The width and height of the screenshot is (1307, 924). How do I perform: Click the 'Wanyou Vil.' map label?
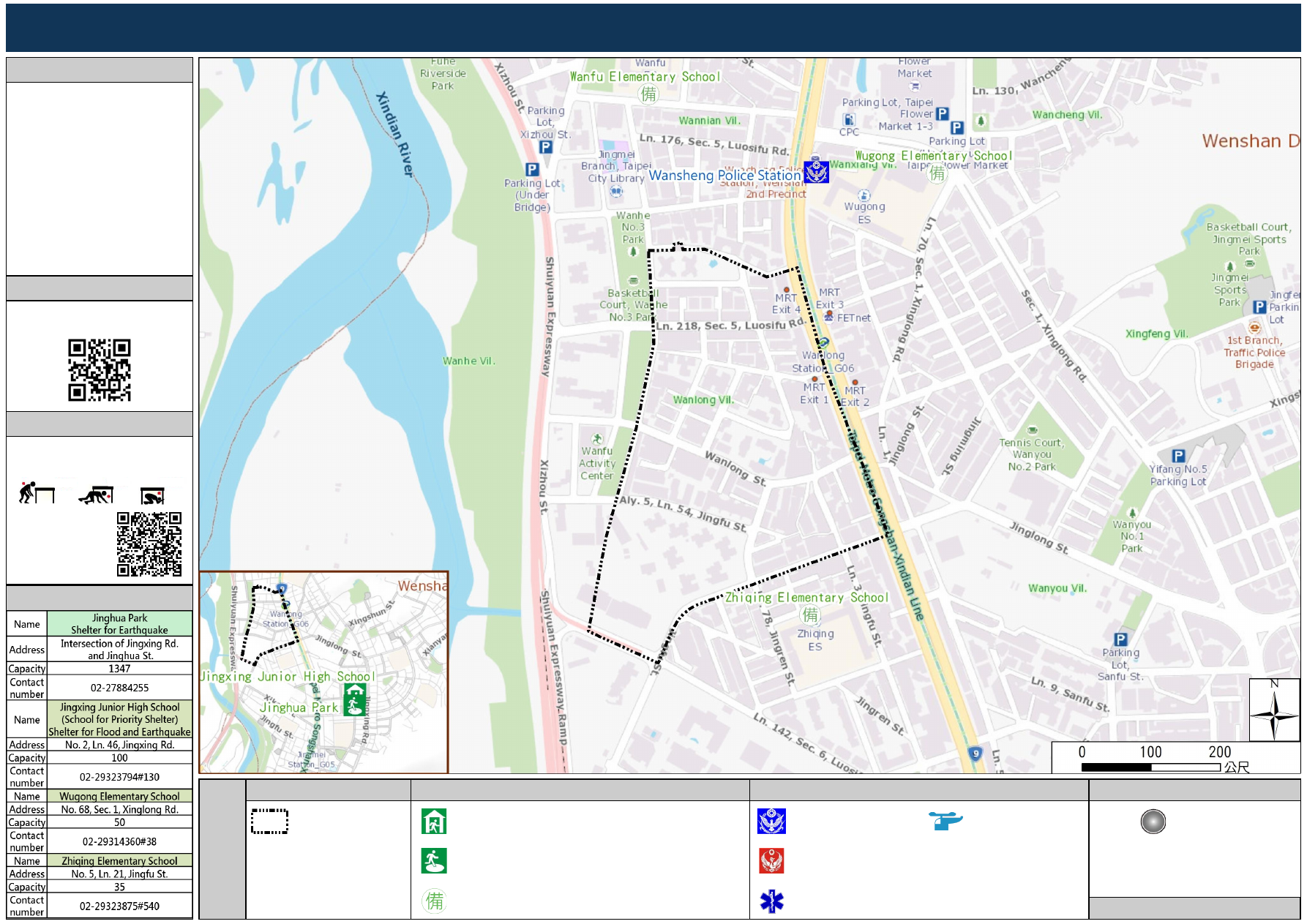click(1057, 588)
